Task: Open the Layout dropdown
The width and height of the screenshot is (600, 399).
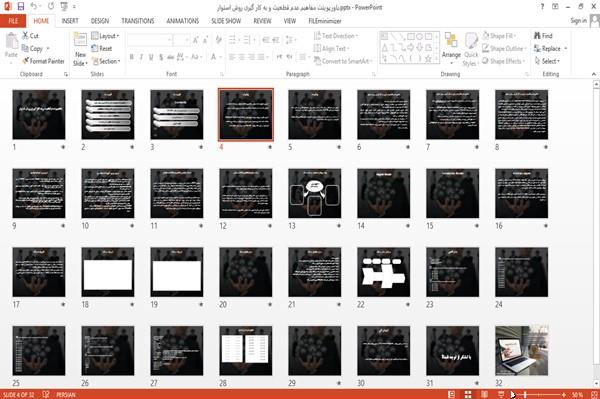Action: point(106,36)
